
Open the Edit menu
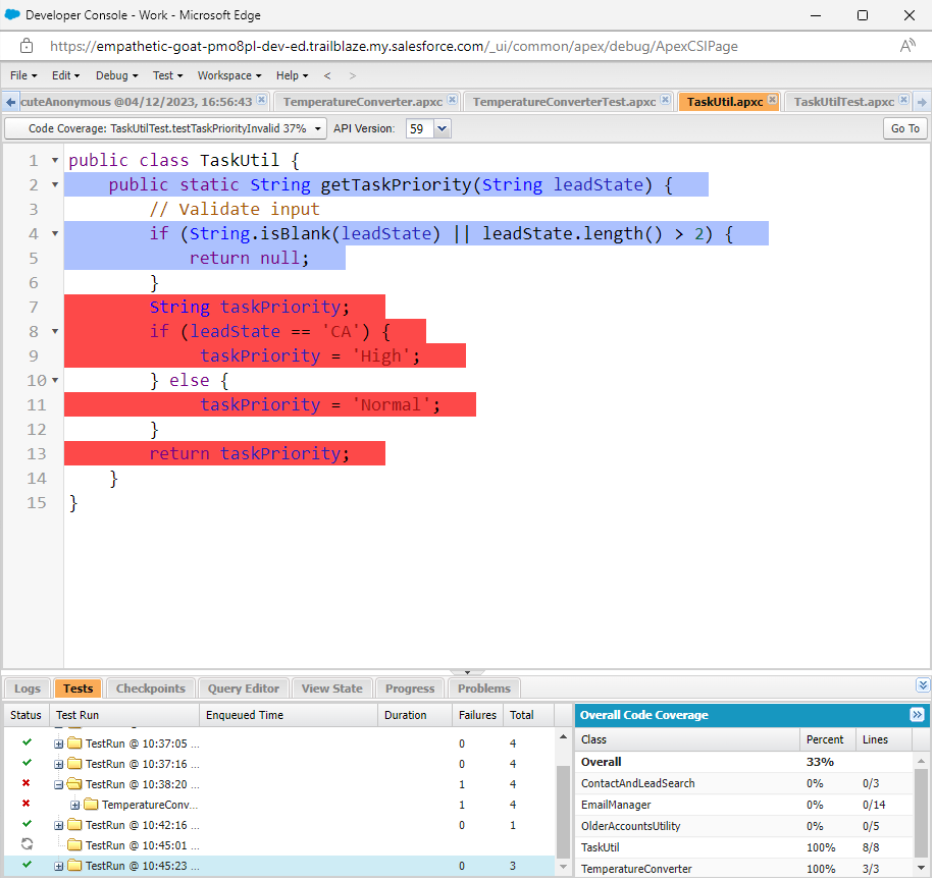[x=65, y=75]
